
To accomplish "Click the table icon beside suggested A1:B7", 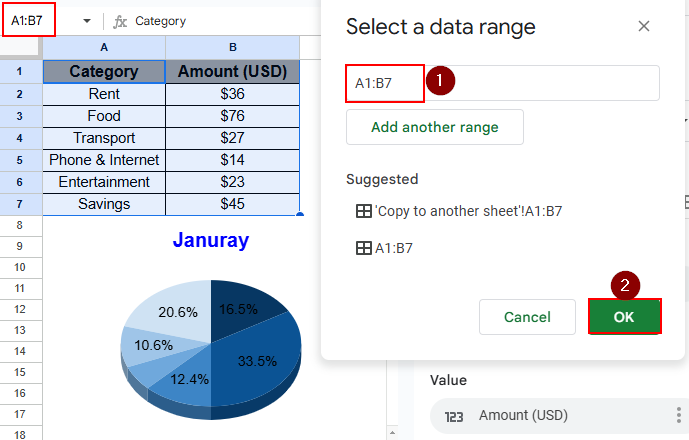I will [364, 249].
